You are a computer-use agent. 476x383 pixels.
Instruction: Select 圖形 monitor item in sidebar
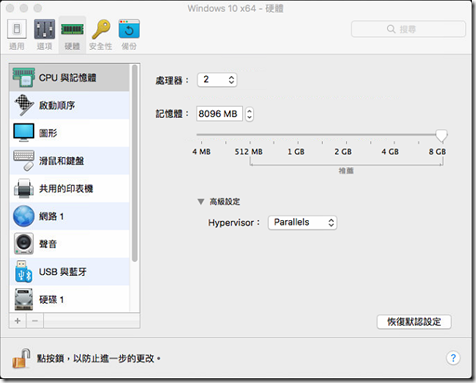tap(69, 133)
